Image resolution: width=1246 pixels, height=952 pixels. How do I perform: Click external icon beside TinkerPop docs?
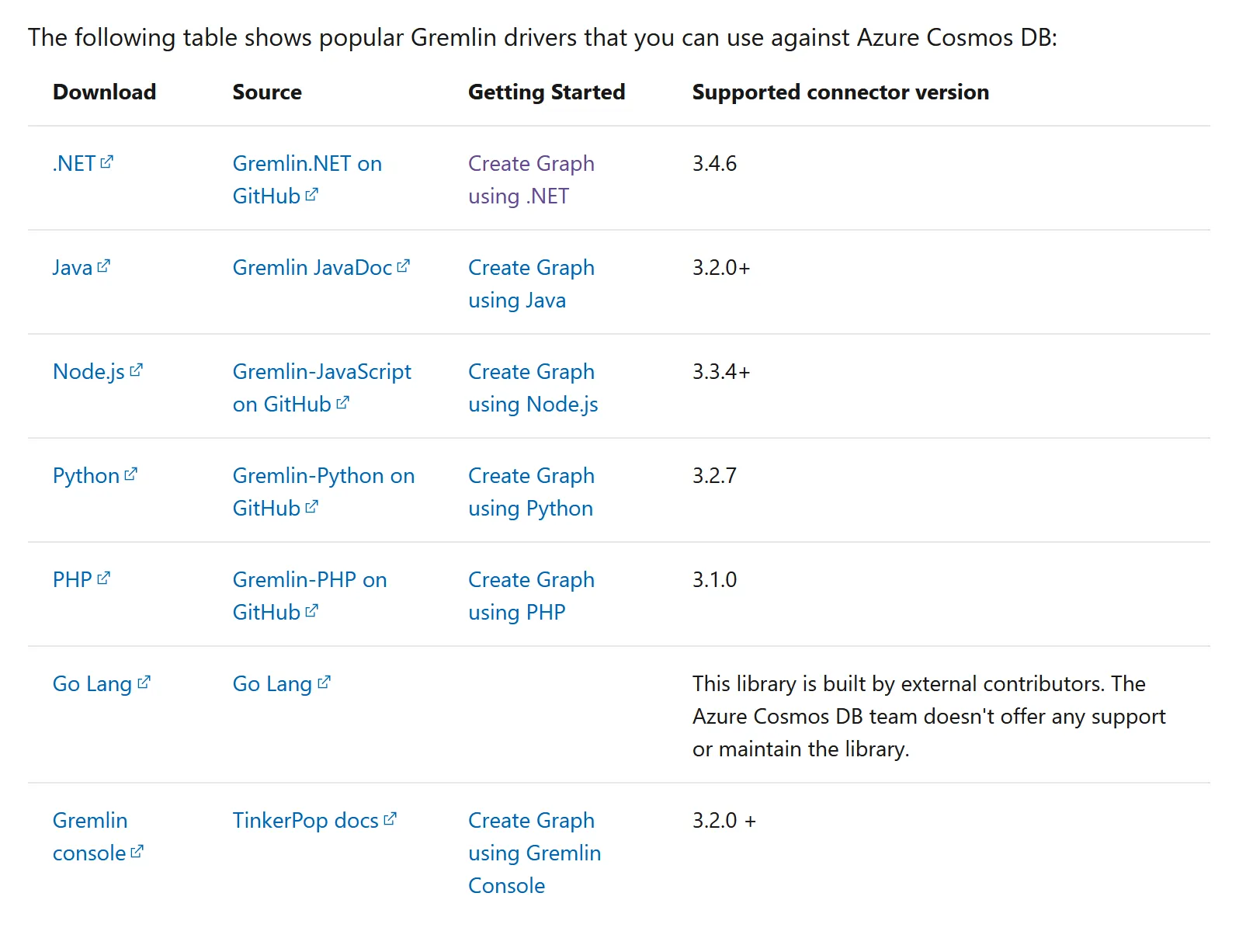coord(390,819)
